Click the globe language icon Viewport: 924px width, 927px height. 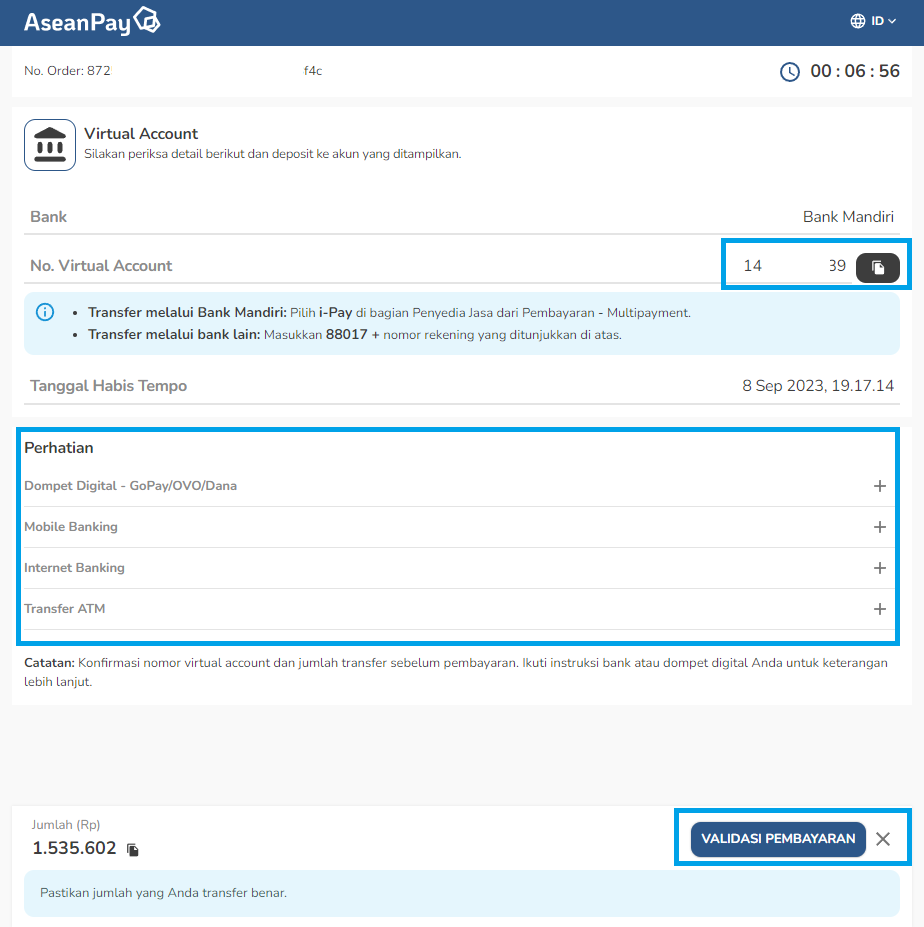[858, 21]
